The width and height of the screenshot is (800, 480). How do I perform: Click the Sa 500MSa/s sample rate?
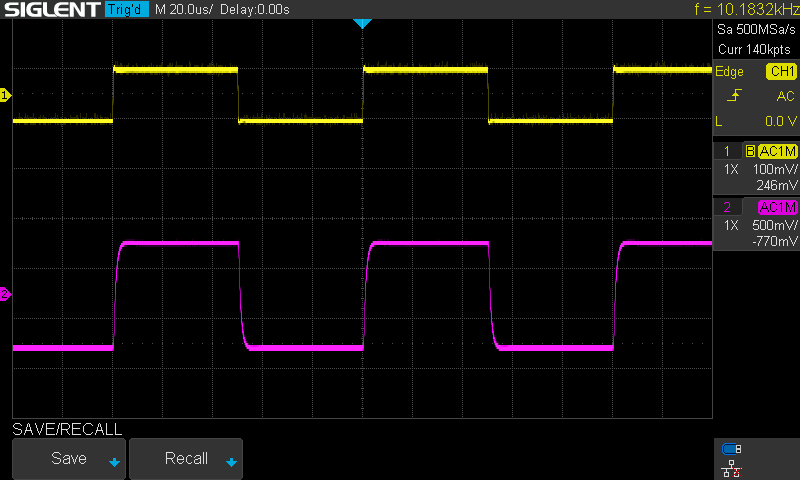tap(756, 30)
